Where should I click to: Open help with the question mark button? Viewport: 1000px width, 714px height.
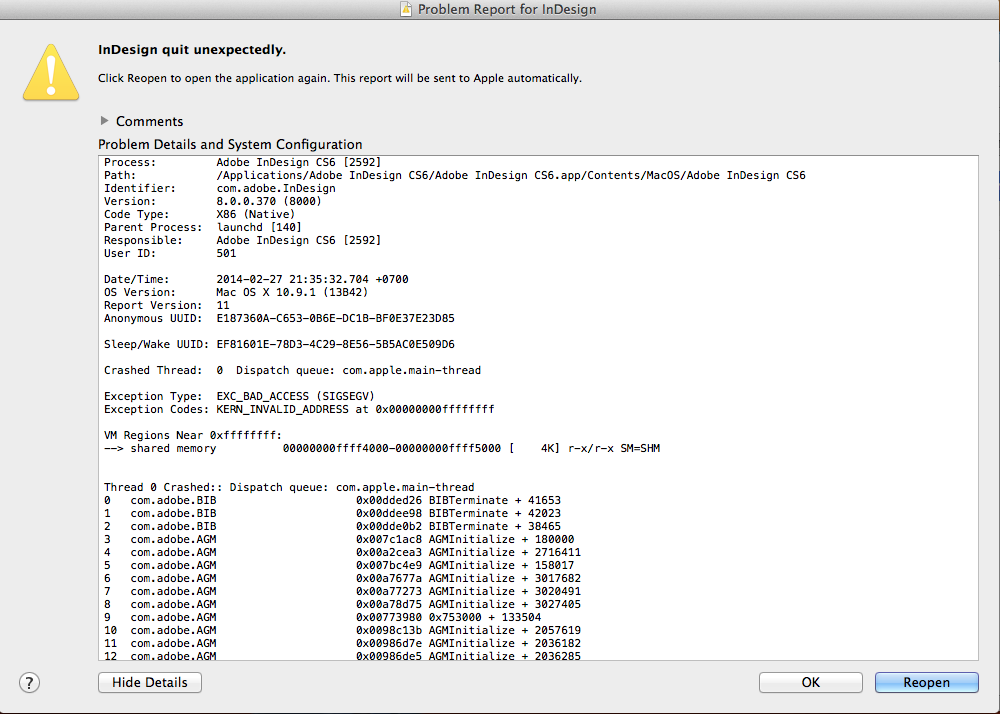coord(29,682)
